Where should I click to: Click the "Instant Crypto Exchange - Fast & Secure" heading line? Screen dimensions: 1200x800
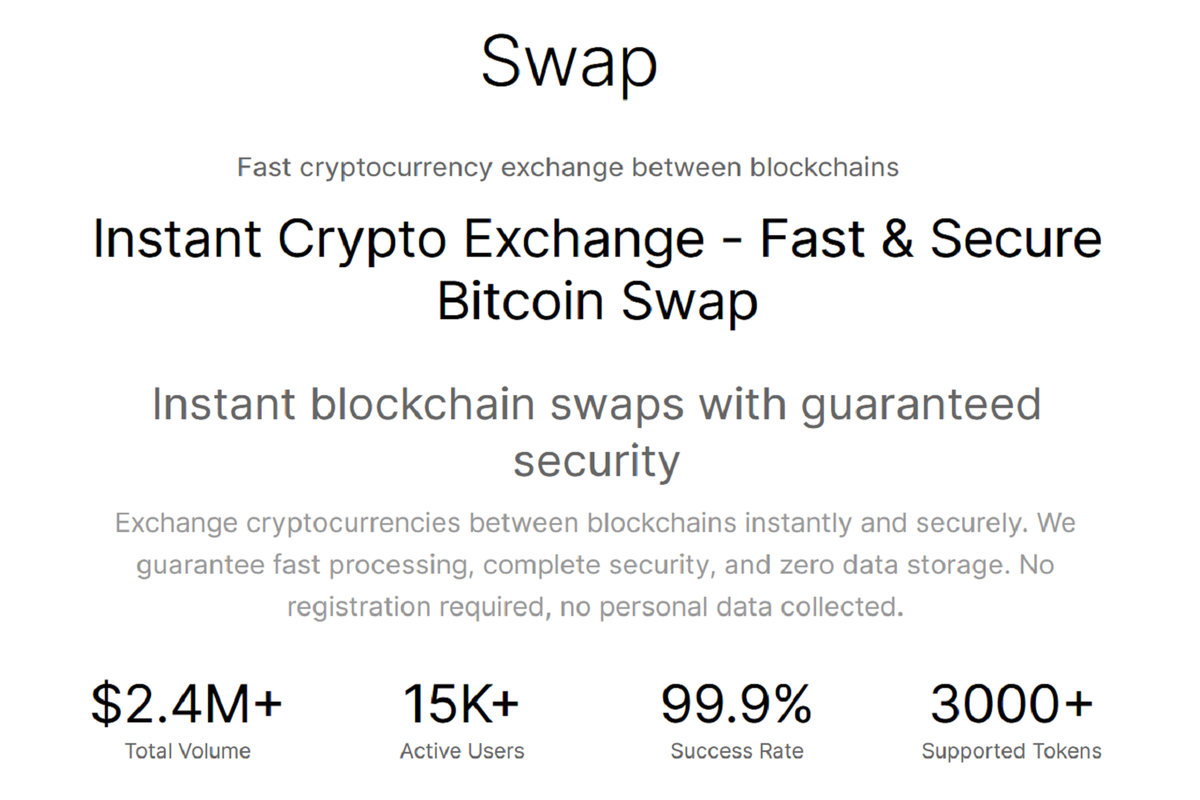[597, 241]
